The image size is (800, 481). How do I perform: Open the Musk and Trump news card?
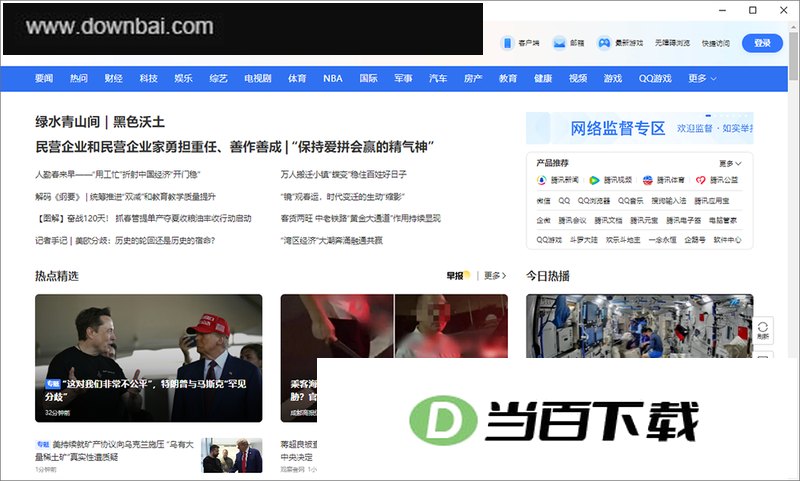[148, 358]
